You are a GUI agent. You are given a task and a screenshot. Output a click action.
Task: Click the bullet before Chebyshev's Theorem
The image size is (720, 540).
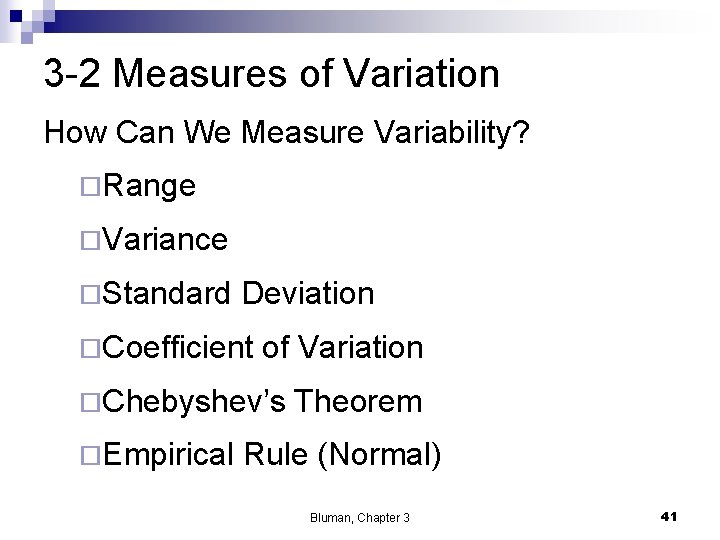click(x=90, y=402)
